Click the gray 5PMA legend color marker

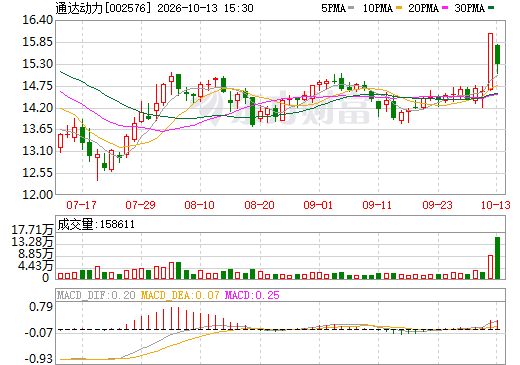(351, 8)
